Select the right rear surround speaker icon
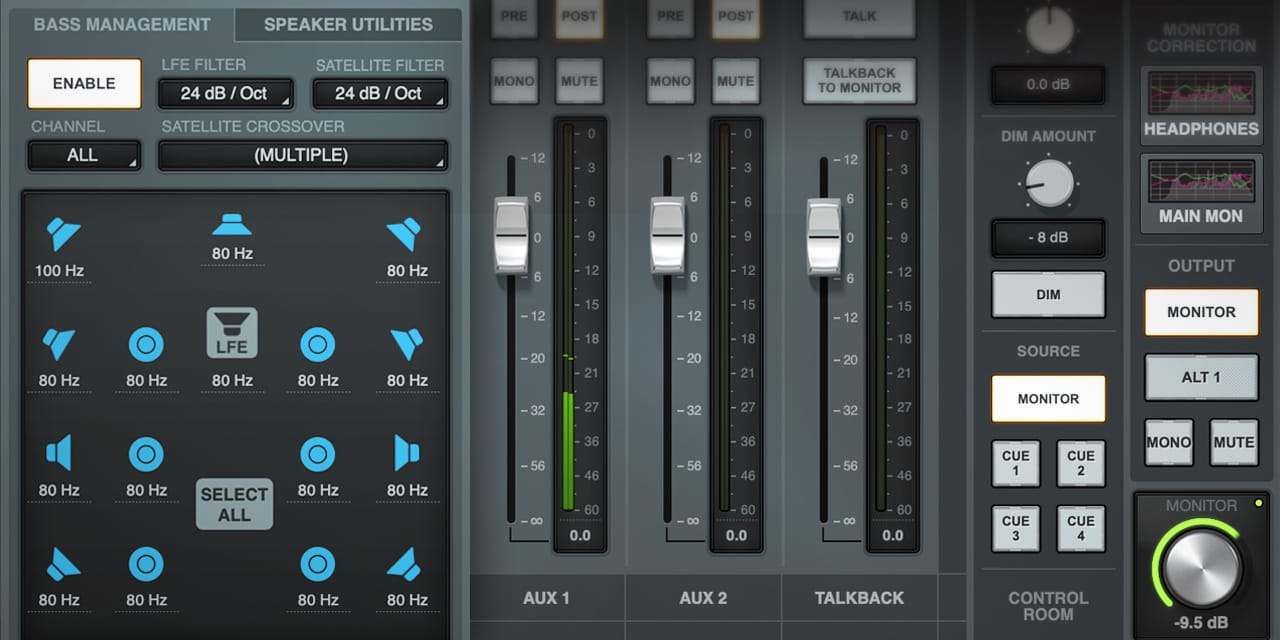This screenshot has width=1280, height=640. pos(404,564)
